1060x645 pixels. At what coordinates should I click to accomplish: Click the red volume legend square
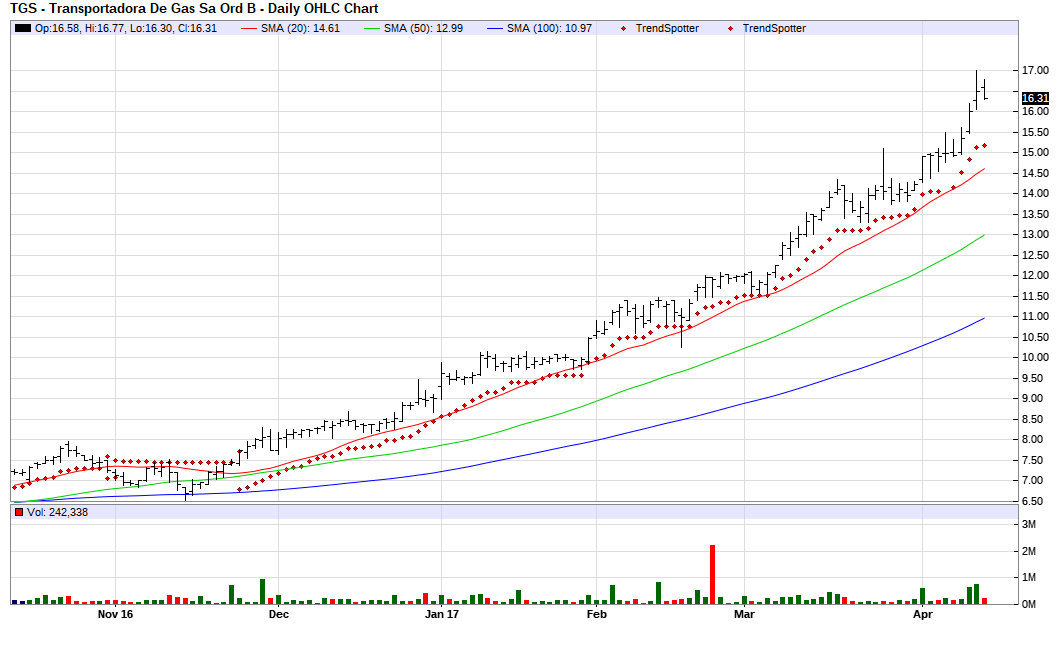point(19,512)
